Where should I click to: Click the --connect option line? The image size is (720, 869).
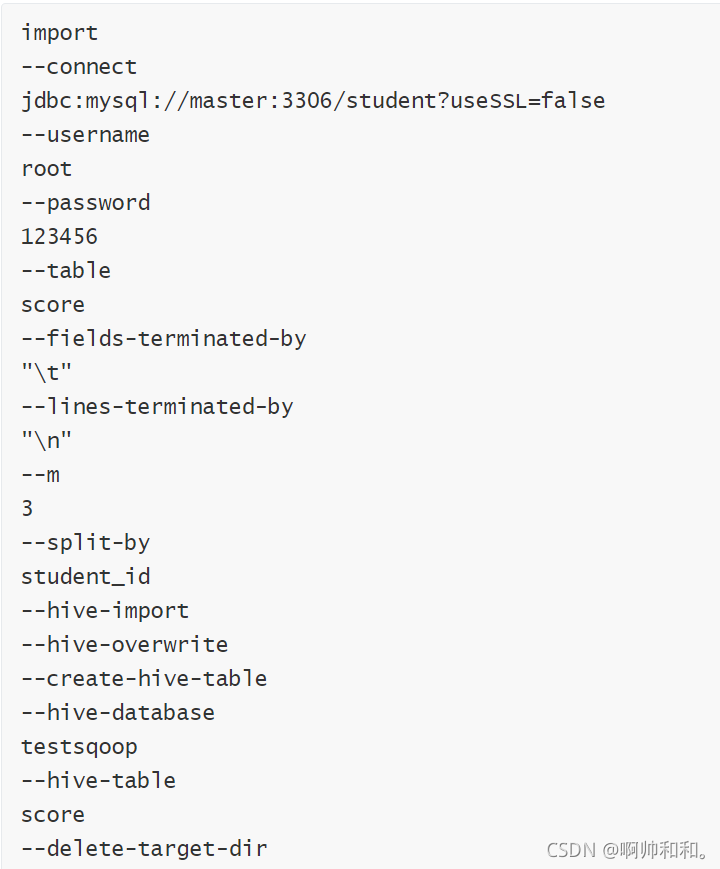pyautogui.click(x=79, y=67)
